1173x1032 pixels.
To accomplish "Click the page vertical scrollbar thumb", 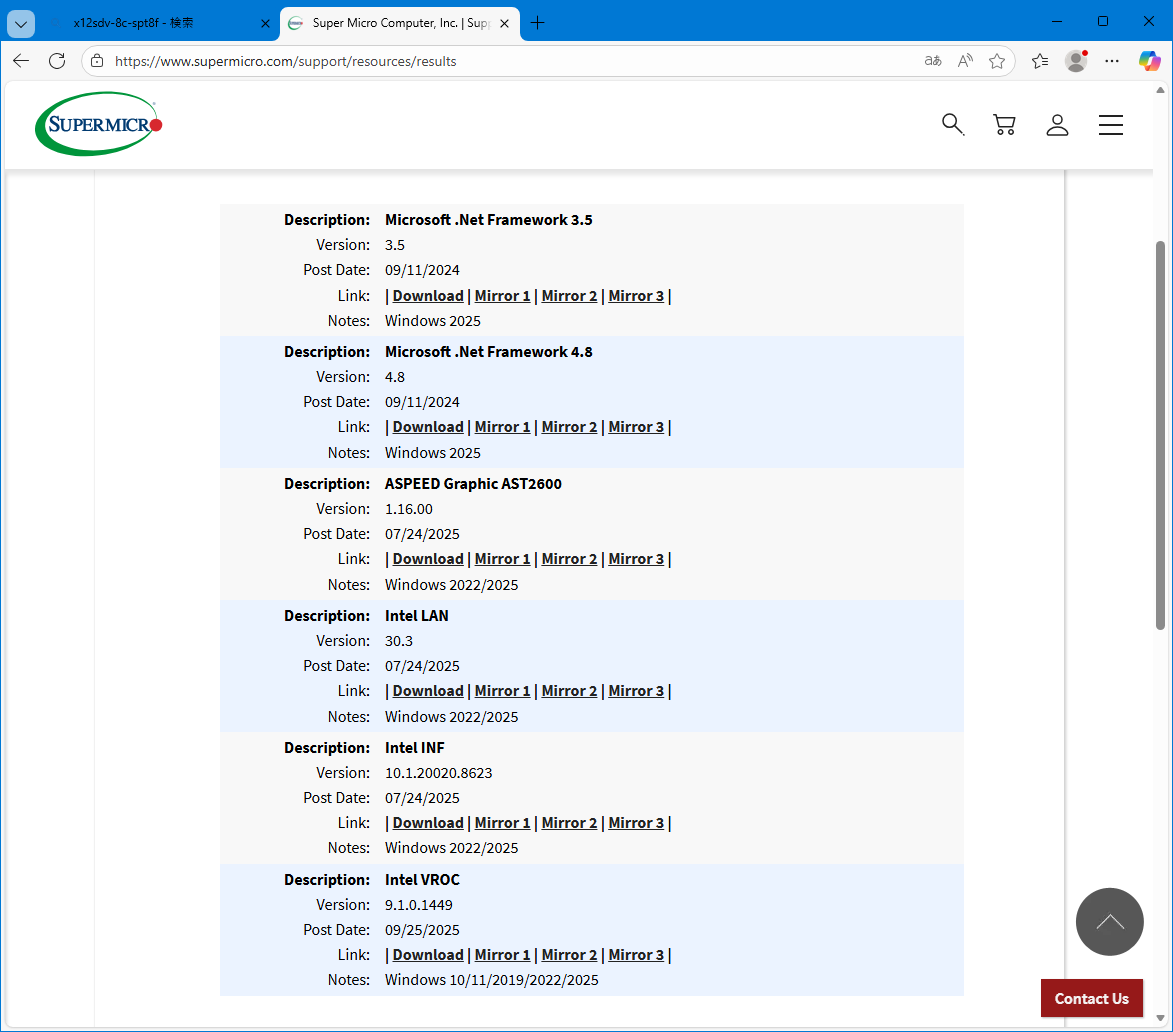I will tap(1160, 435).
